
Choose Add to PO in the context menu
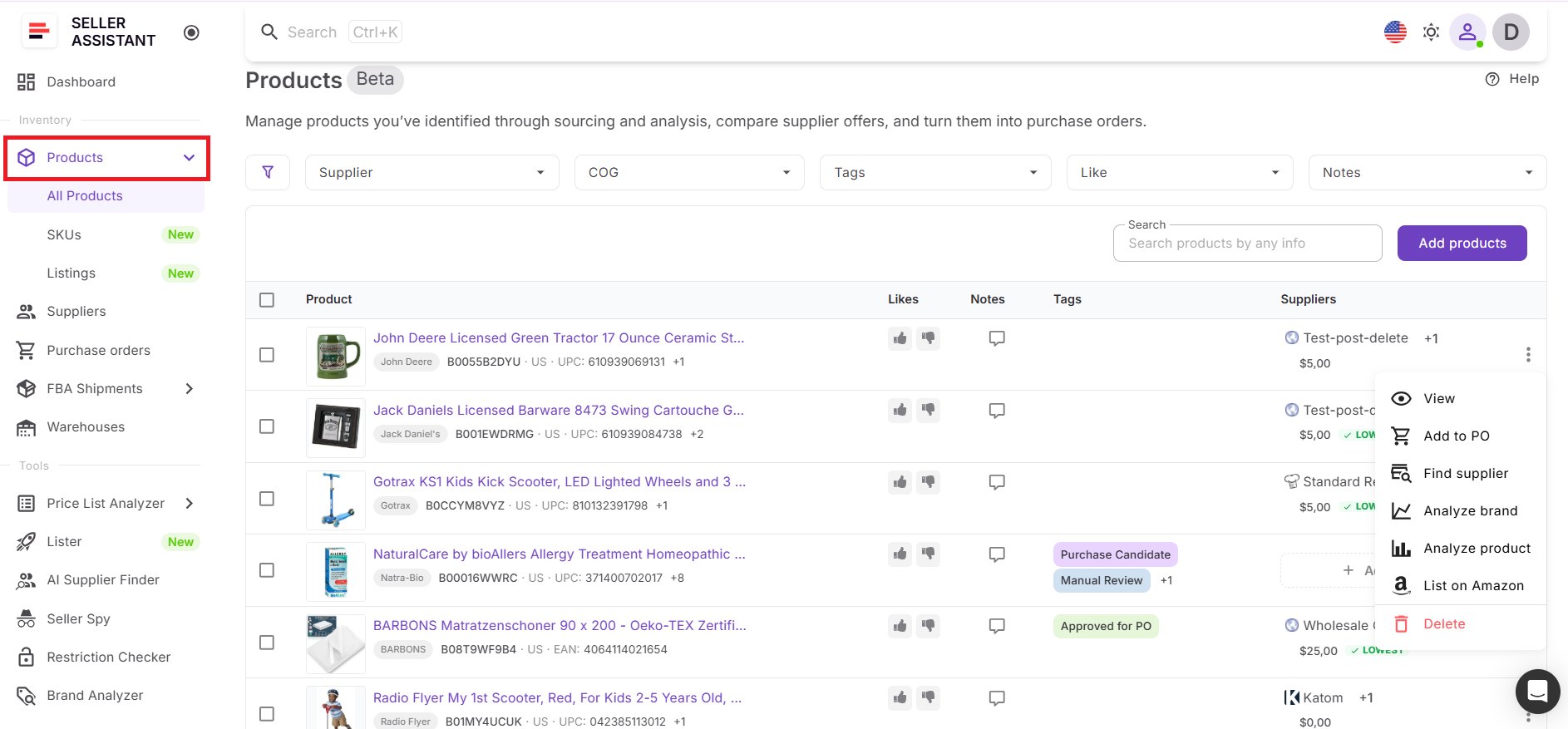1461,436
